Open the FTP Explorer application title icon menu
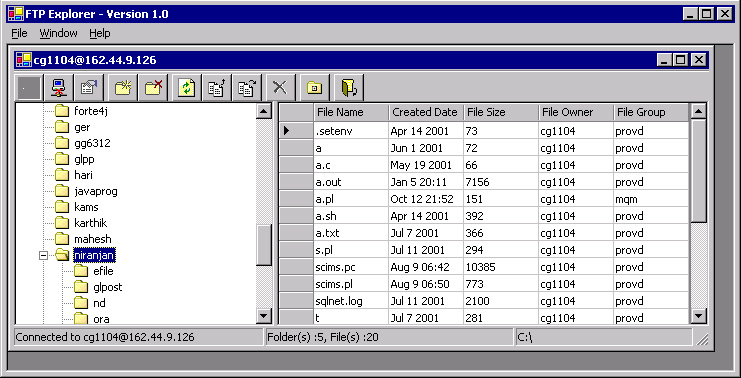741x378 pixels. point(15,14)
